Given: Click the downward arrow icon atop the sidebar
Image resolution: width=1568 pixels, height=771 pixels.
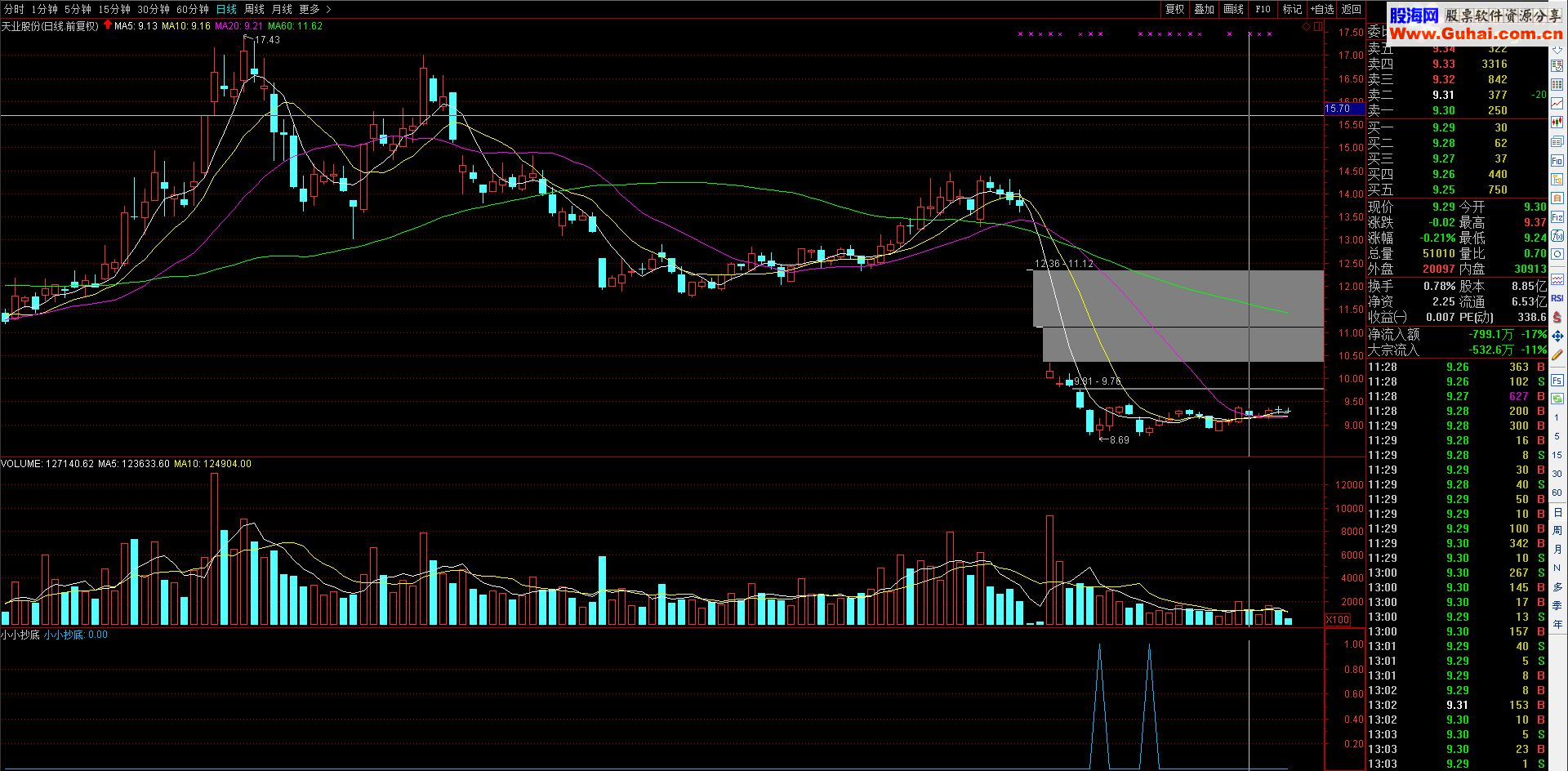Looking at the screenshot, I should [1557, 49].
